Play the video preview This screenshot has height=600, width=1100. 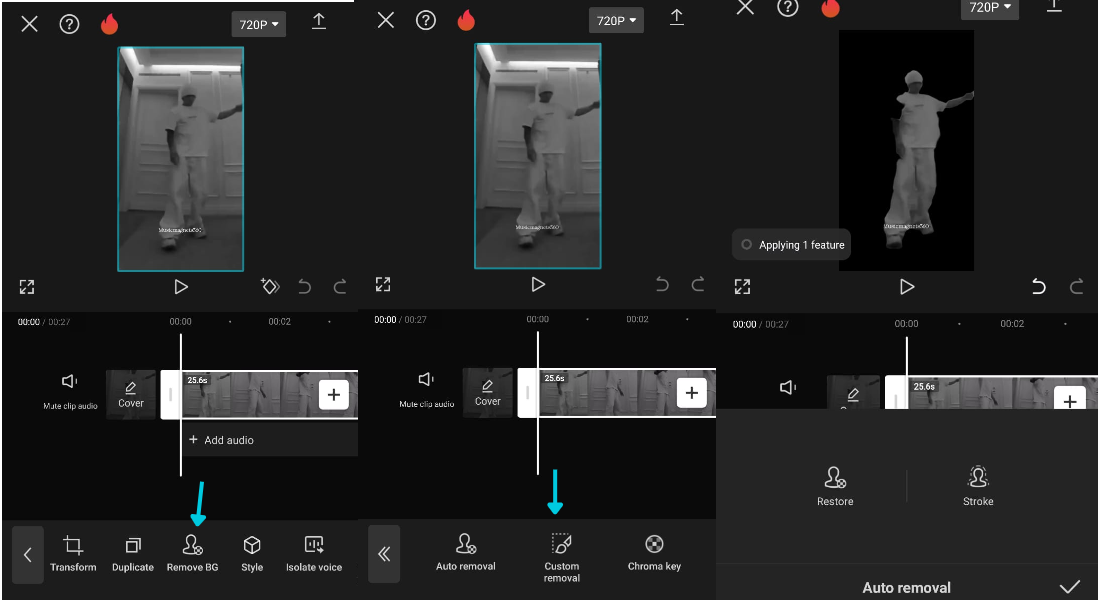[180, 286]
